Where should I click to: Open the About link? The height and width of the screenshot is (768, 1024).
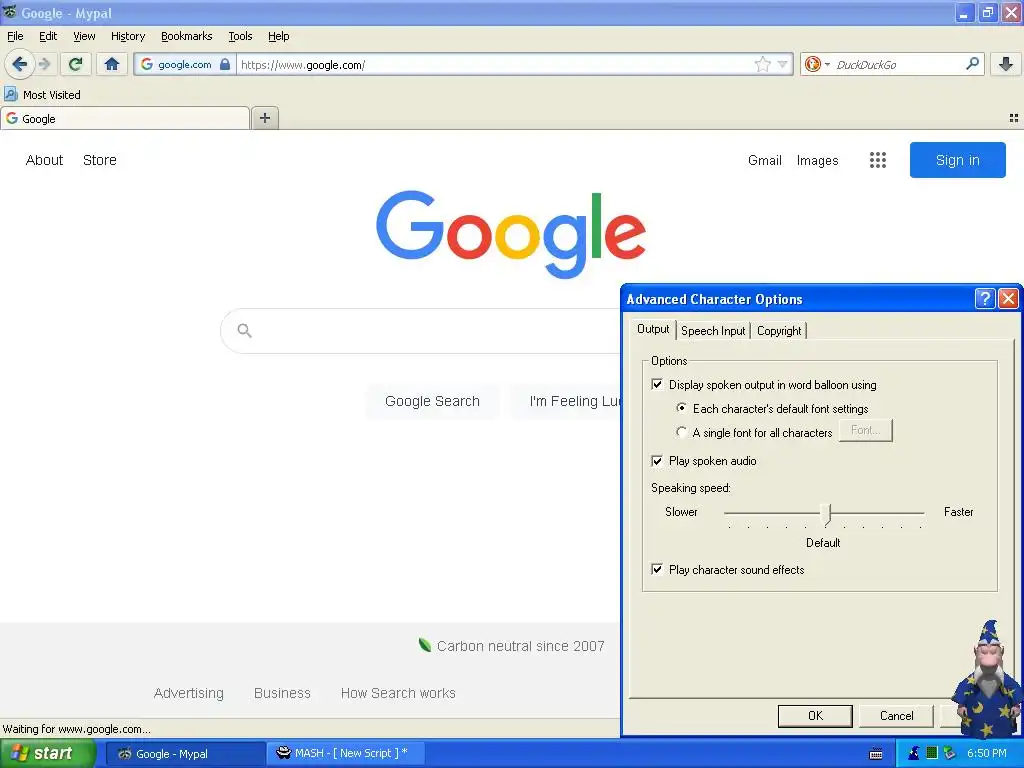44,160
